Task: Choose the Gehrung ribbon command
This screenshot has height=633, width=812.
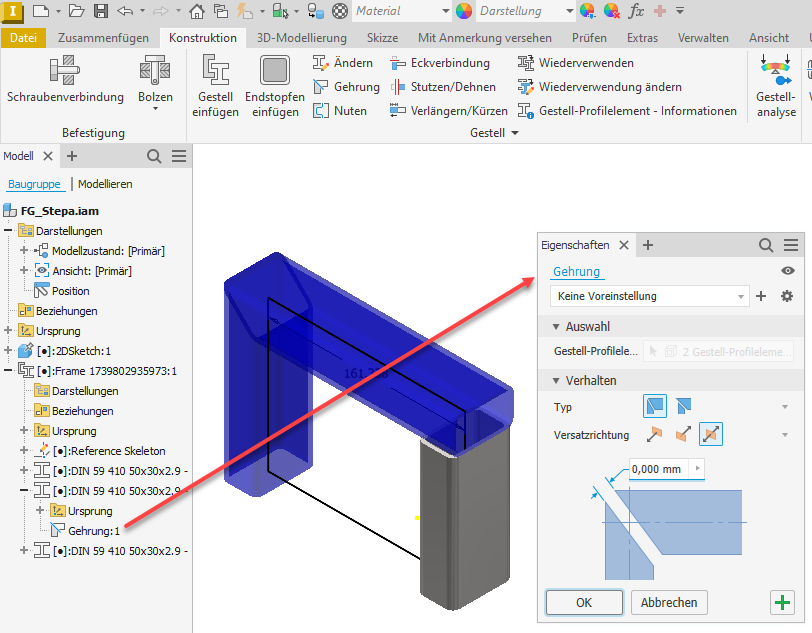Action: (x=346, y=87)
